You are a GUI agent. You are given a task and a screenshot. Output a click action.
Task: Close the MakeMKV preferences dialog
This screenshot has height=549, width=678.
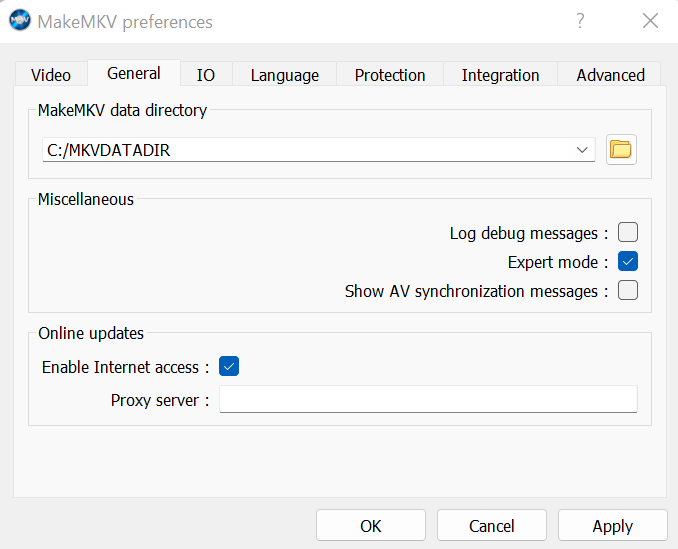pyautogui.click(x=650, y=21)
